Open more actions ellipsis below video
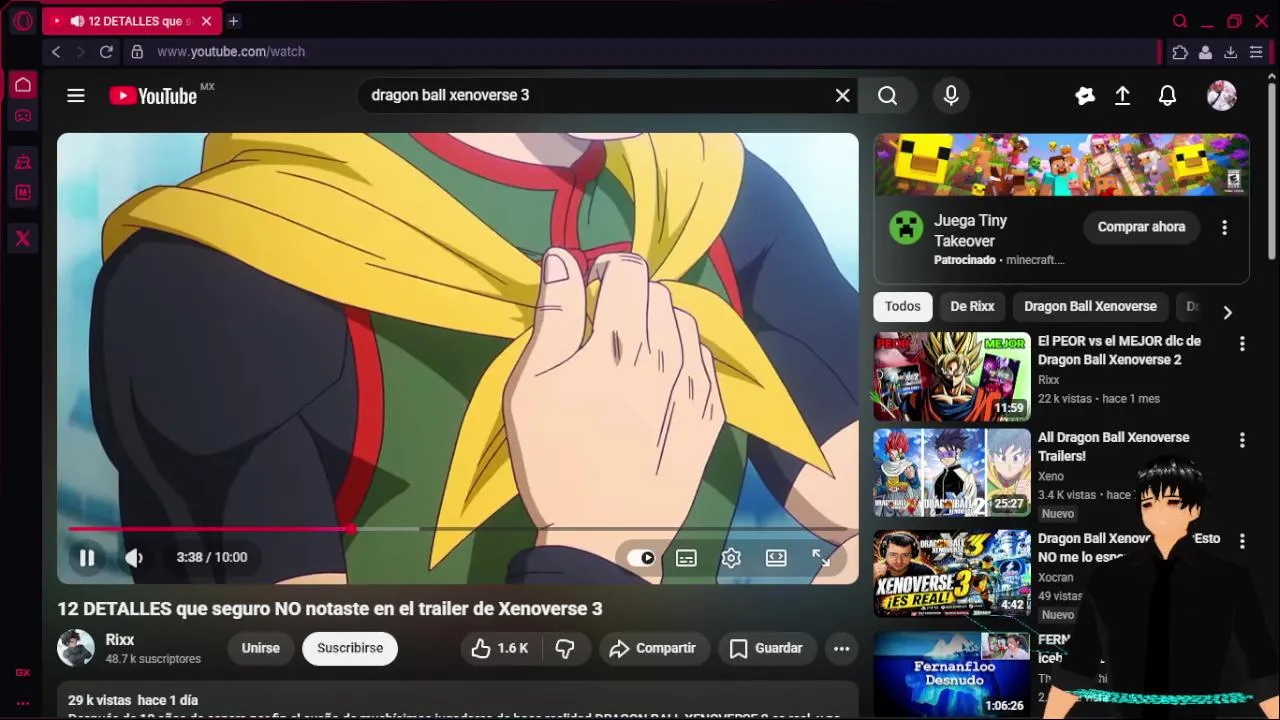Screen dimensions: 1280x720 point(842,648)
